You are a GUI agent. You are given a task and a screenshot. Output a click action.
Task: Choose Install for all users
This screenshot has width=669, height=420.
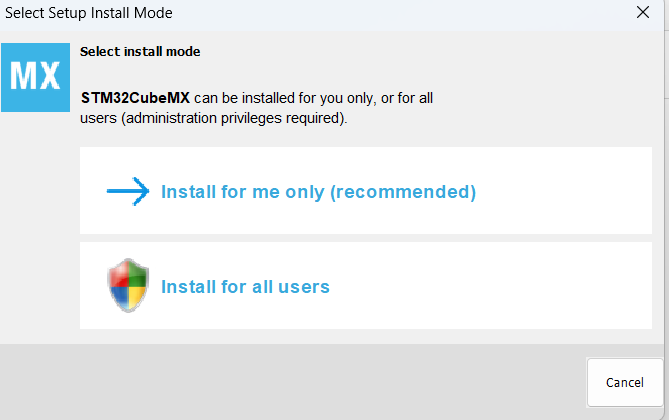245,287
